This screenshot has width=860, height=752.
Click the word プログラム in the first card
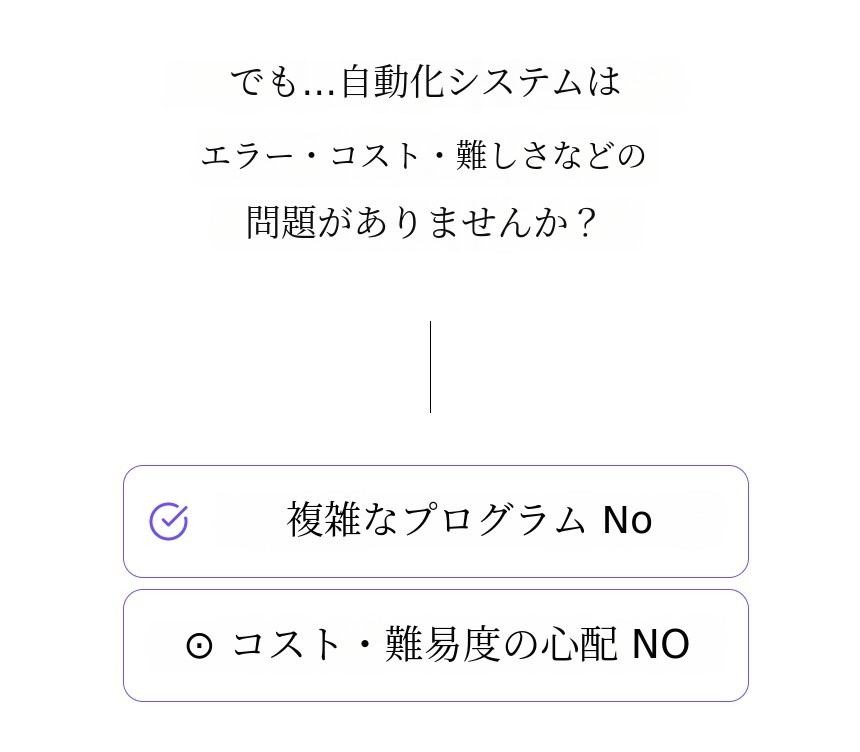(x=495, y=521)
